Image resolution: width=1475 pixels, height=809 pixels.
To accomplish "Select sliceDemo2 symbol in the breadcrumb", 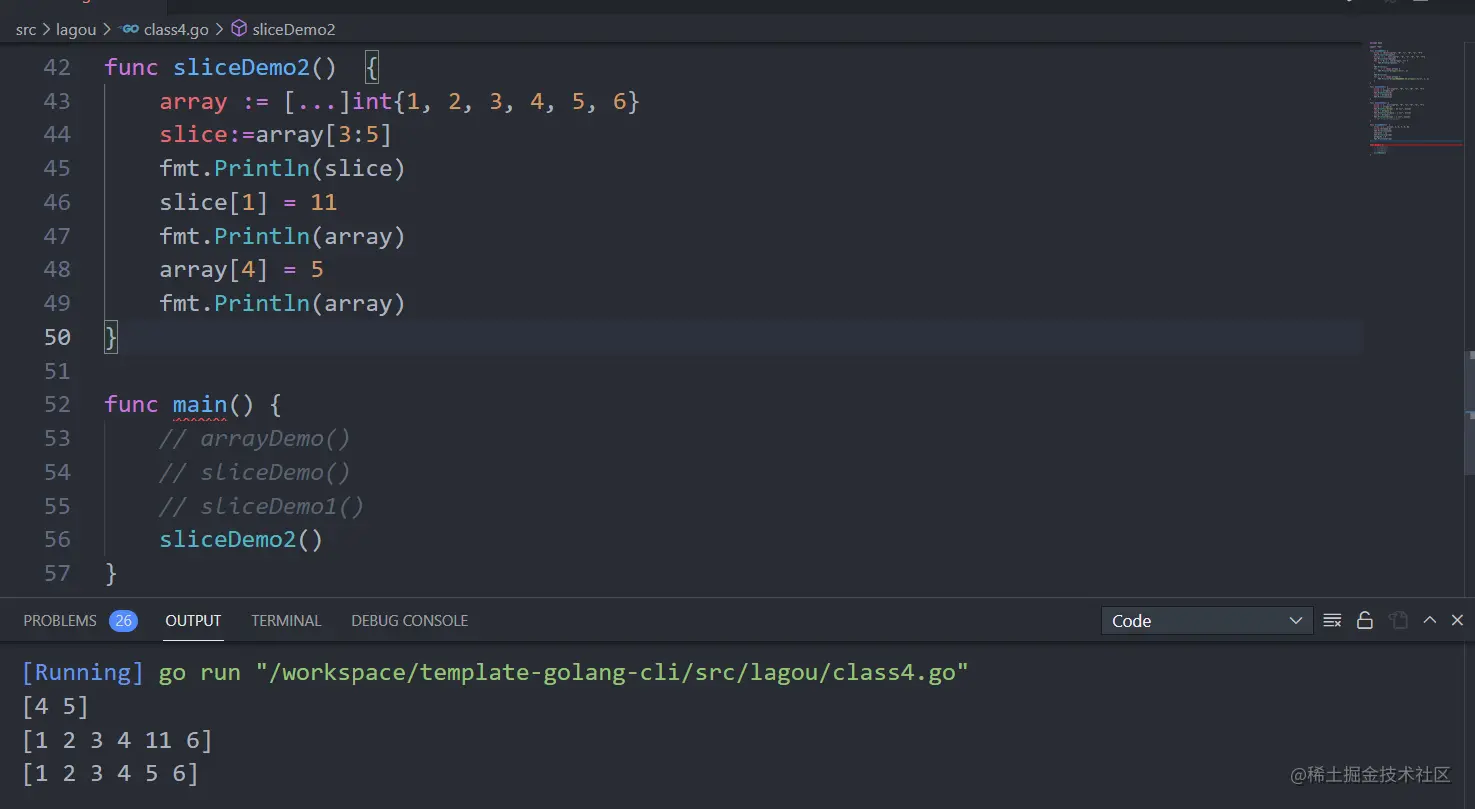I will [x=294, y=30].
